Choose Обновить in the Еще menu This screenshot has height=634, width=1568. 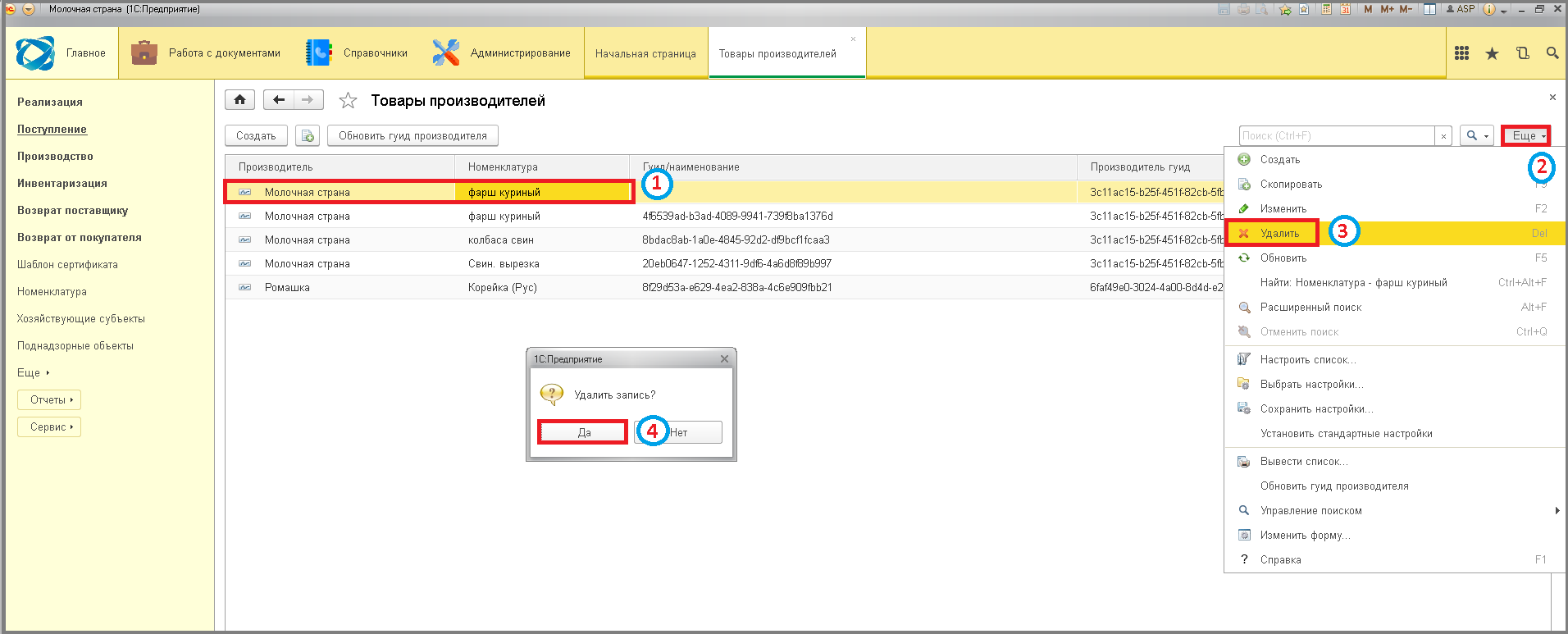[1394, 258]
